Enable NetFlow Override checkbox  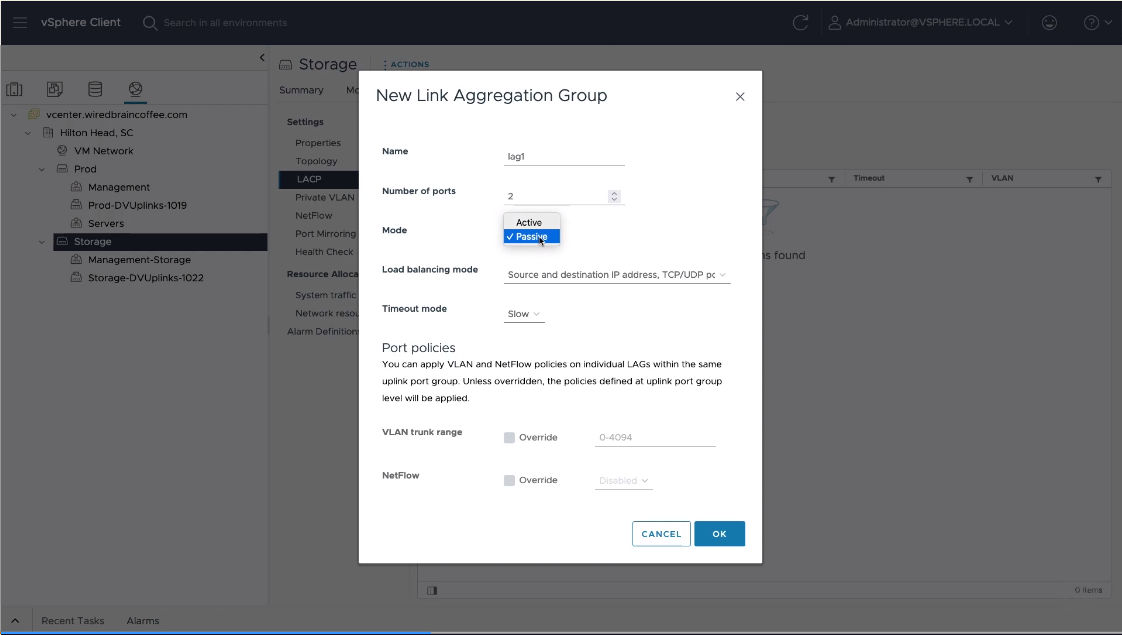point(510,481)
